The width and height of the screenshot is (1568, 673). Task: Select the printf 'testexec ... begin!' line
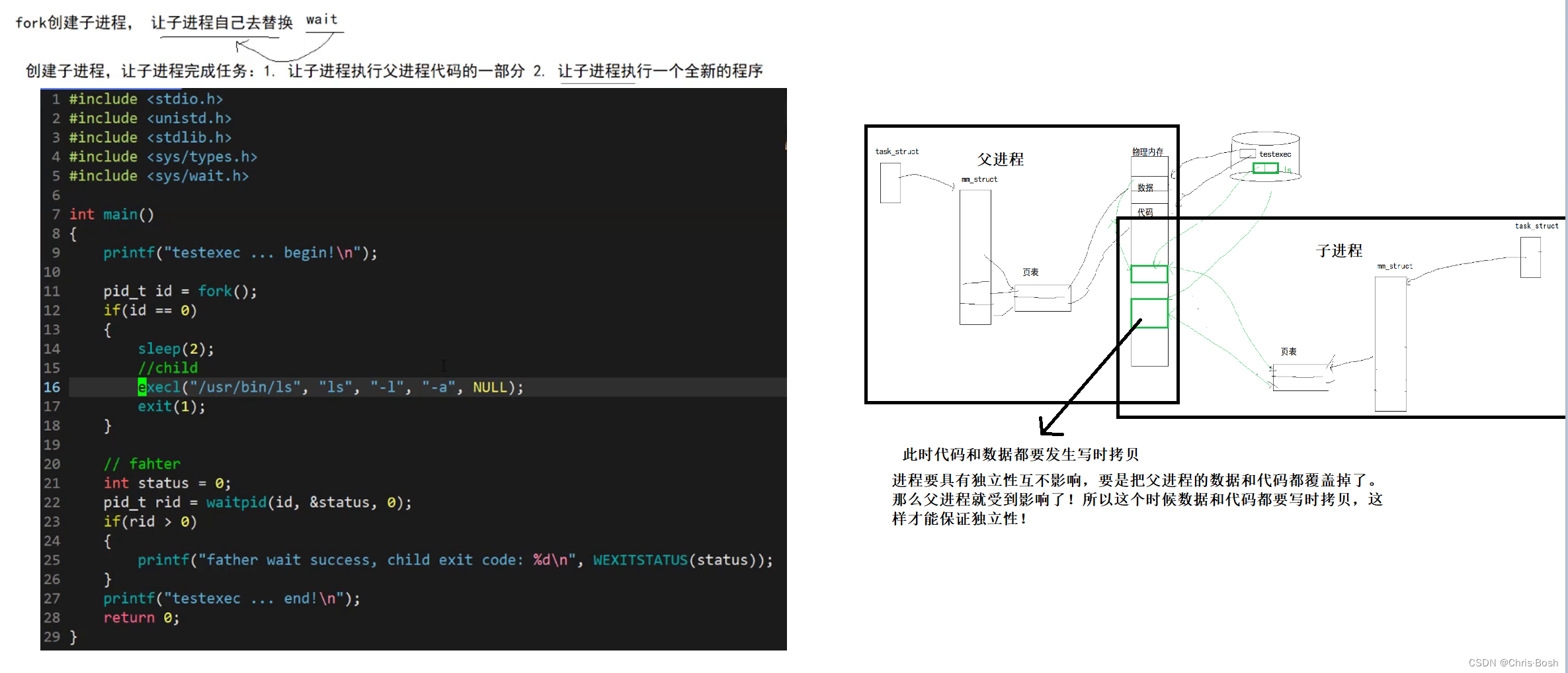[x=240, y=252]
